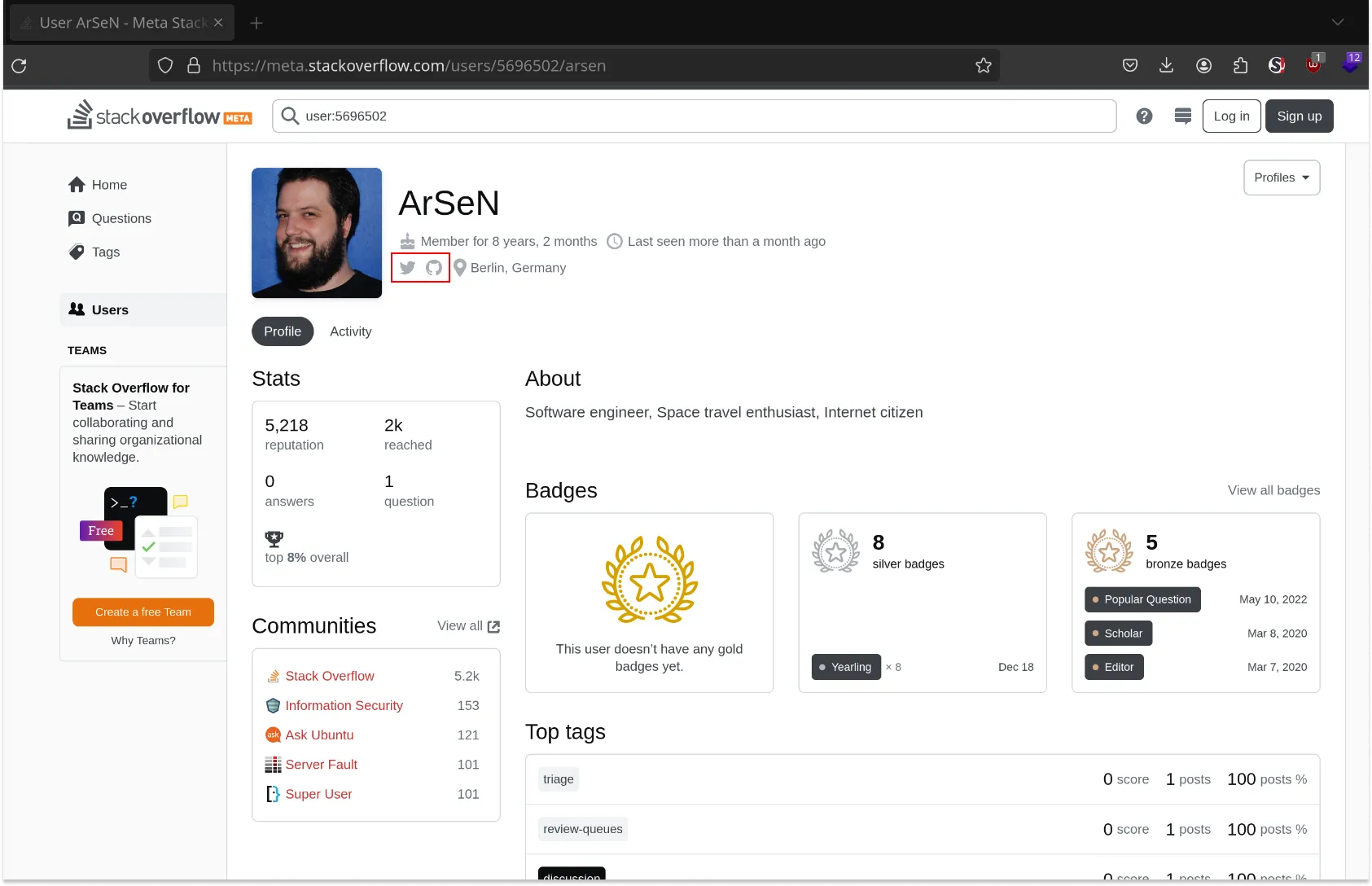Open the review-queues tag
The height and width of the screenshot is (886, 1372).
point(583,829)
